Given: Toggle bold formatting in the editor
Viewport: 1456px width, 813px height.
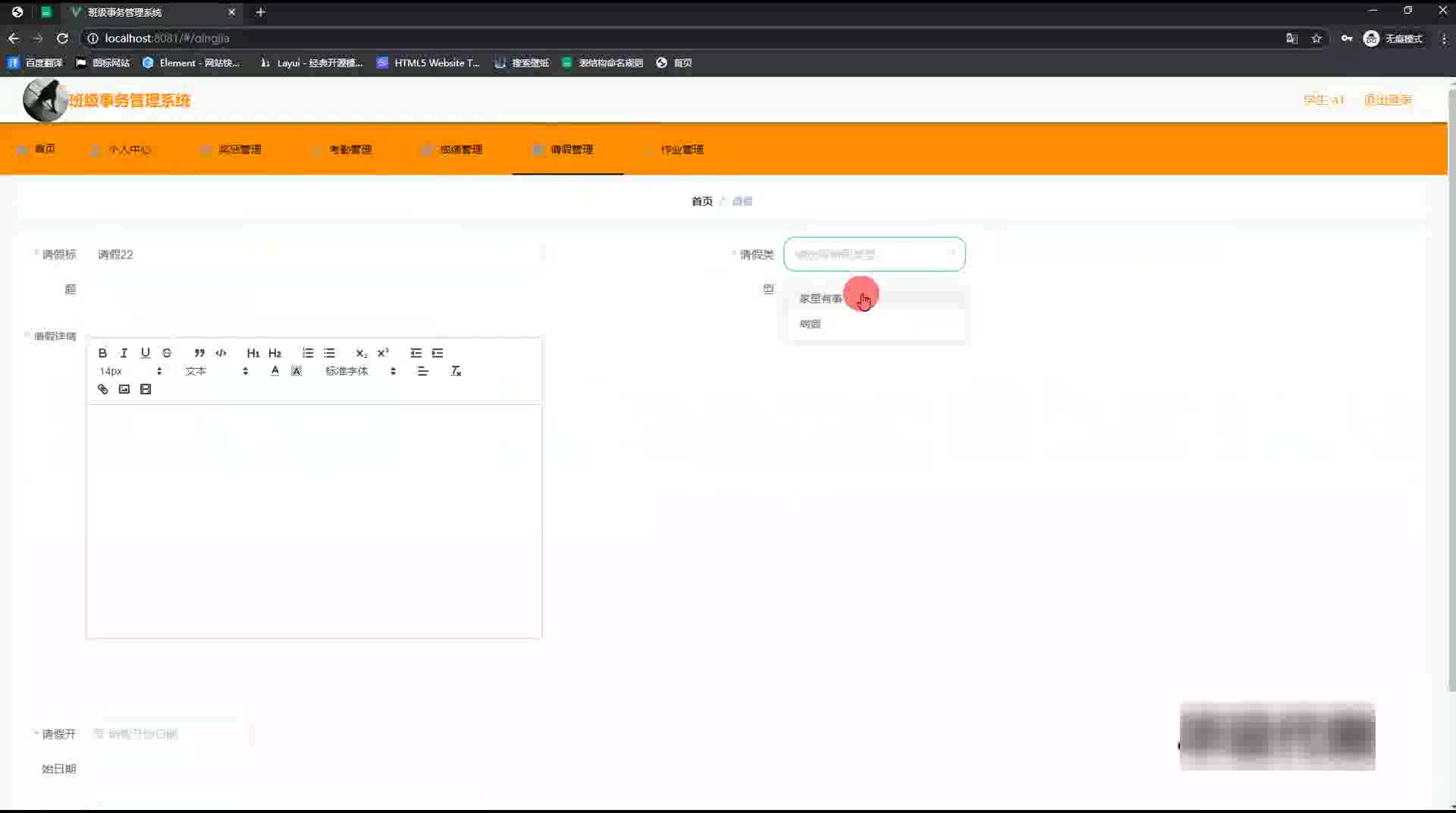Looking at the screenshot, I should (102, 353).
